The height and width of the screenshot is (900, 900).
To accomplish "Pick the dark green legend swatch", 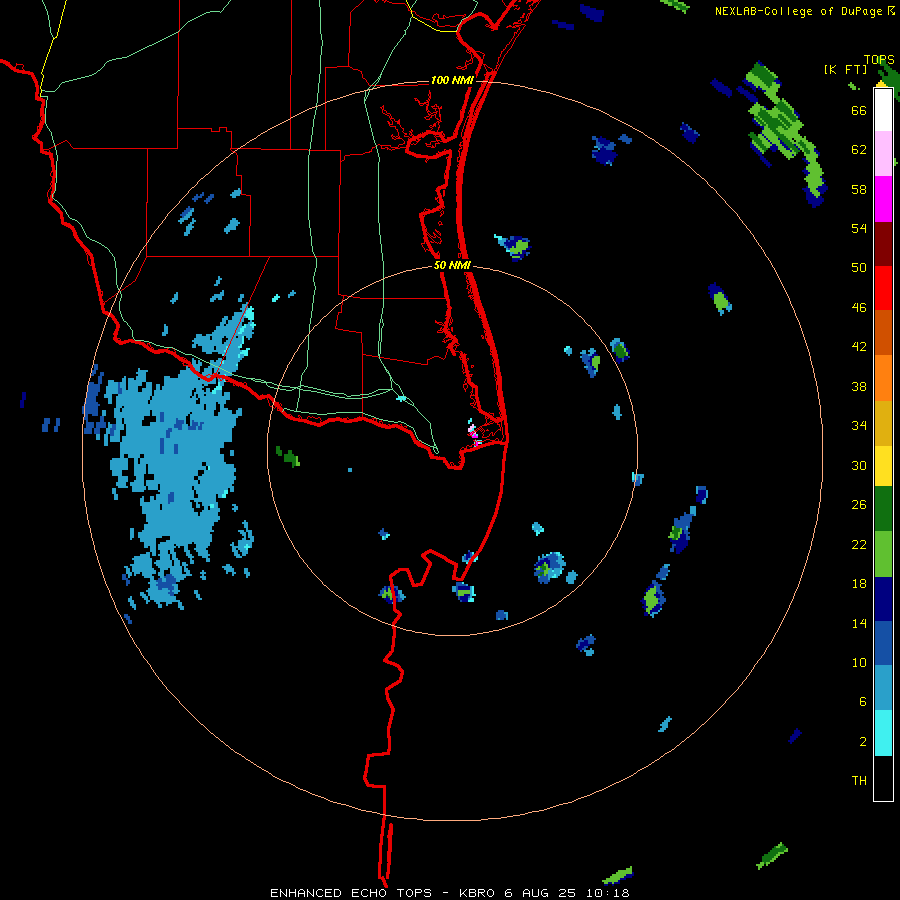I will (883, 509).
